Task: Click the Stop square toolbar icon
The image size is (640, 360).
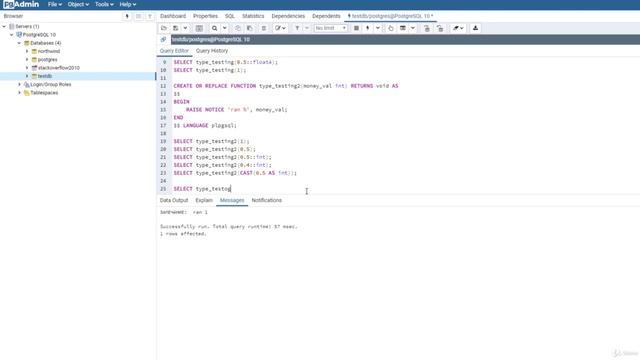Action: pos(356,28)
